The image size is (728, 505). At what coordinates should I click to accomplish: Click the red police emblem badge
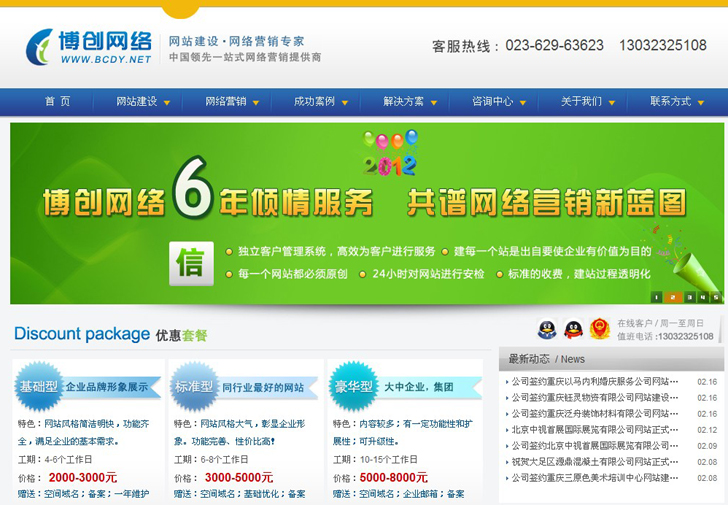tap(599, 329)
